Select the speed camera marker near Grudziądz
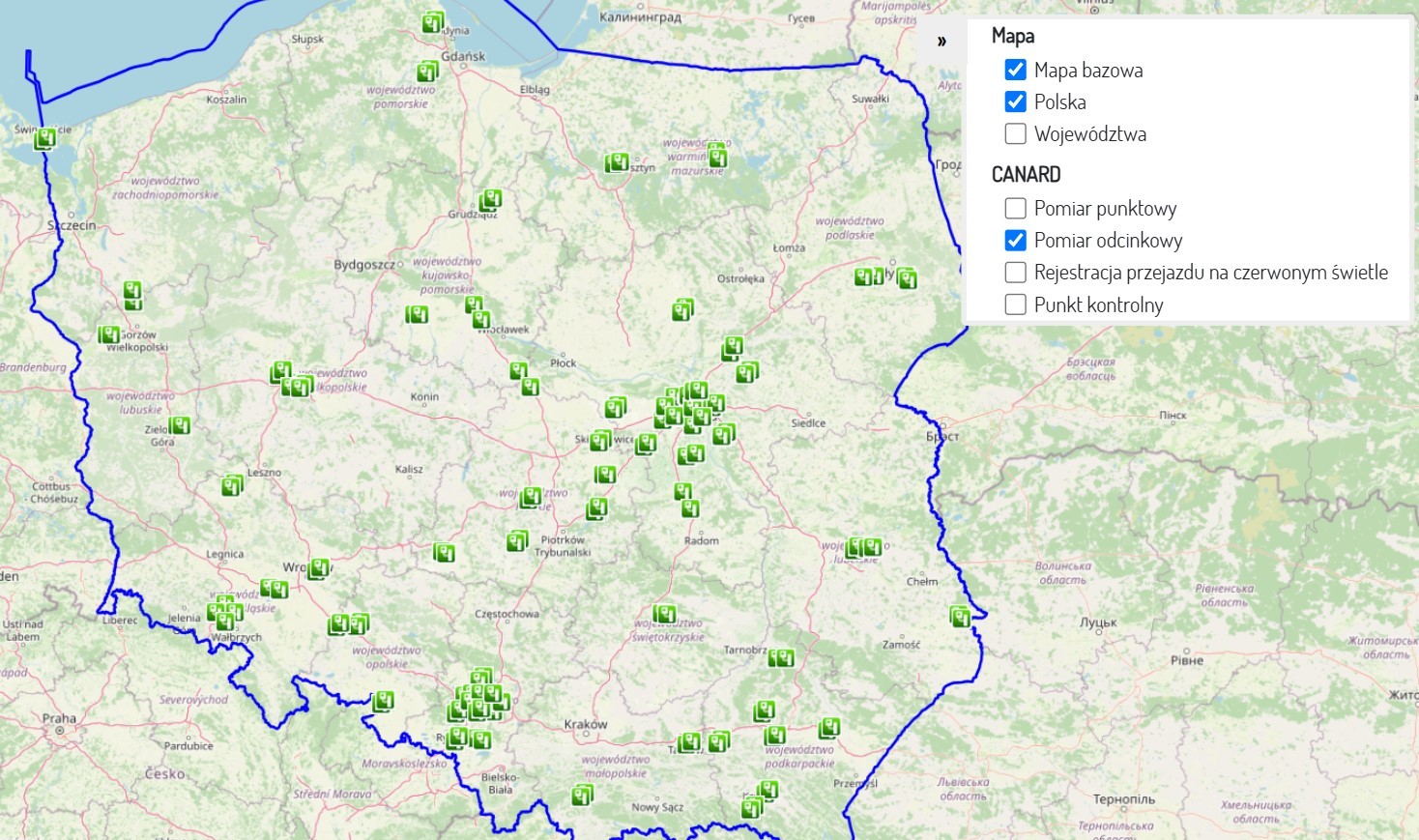Viewport: 1419px width, 840px height. 490,198
